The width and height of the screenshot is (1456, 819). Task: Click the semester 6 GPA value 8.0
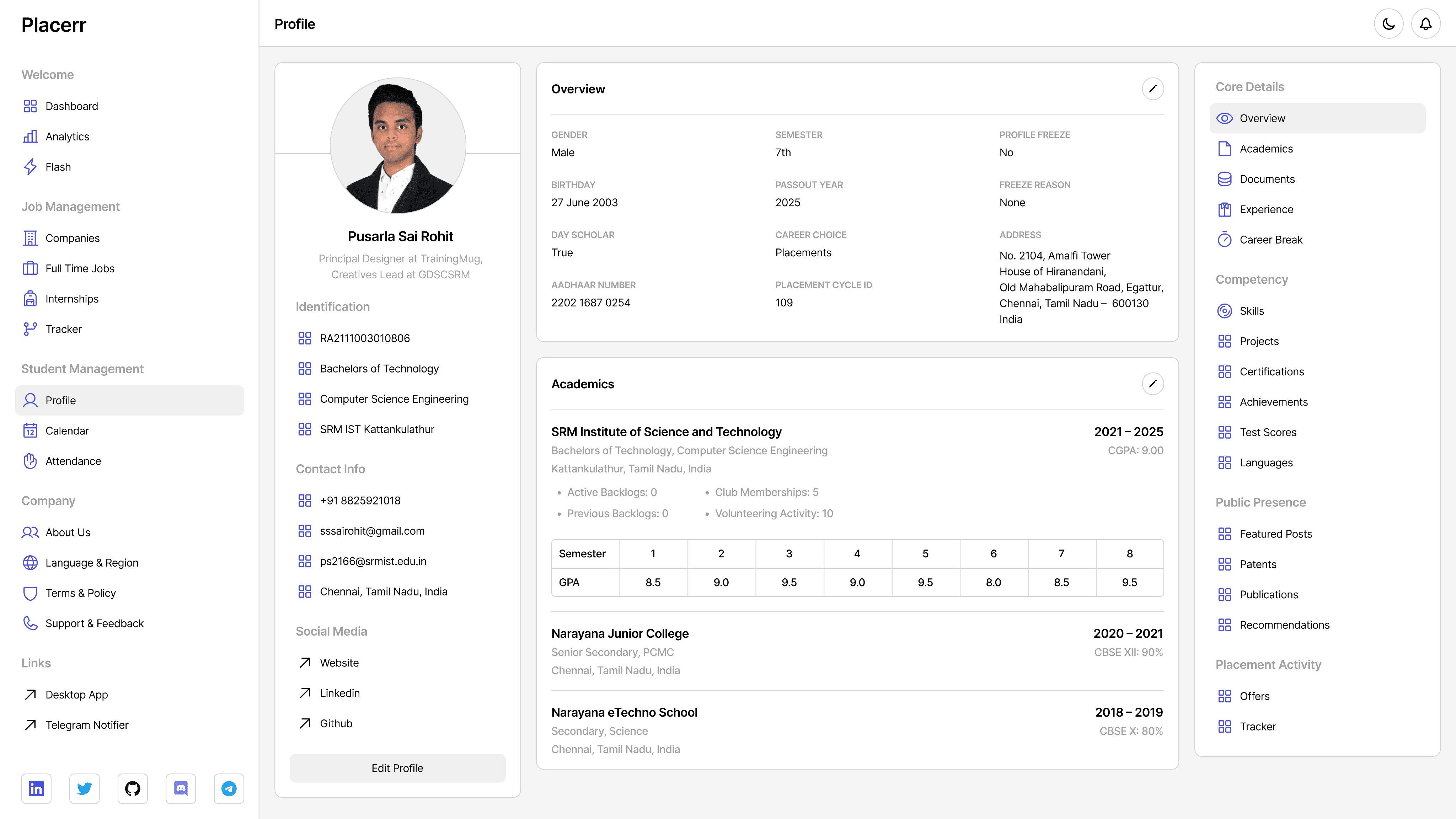pos(993,582)
